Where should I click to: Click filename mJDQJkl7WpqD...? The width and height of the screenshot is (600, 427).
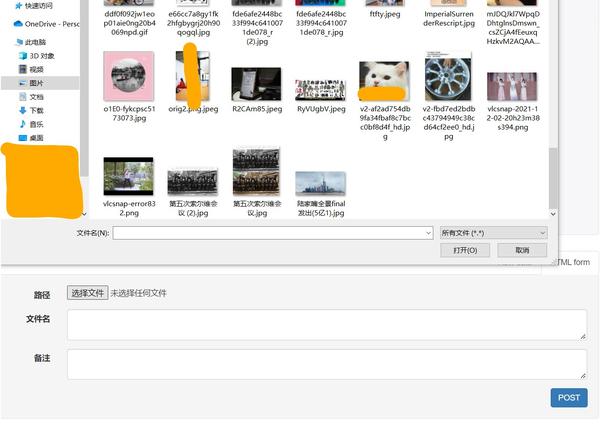[x=513, y=28]
